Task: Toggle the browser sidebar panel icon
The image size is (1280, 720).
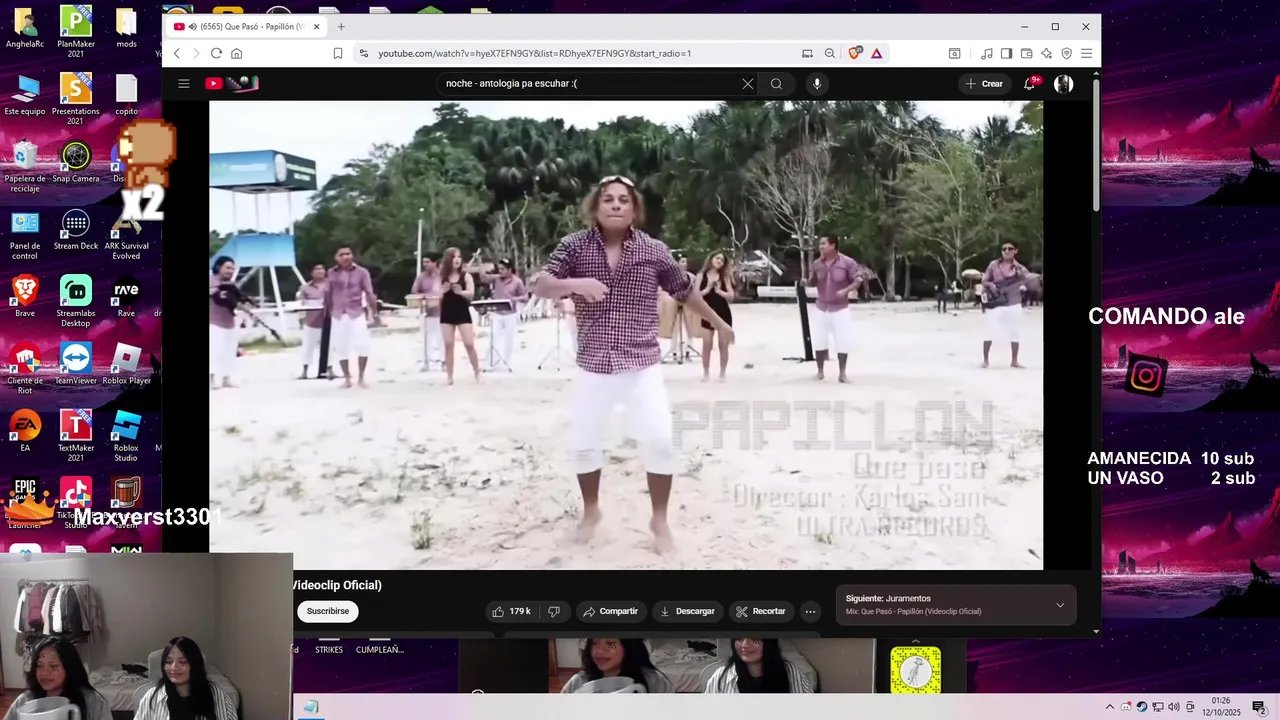Action: [1006, 53]
